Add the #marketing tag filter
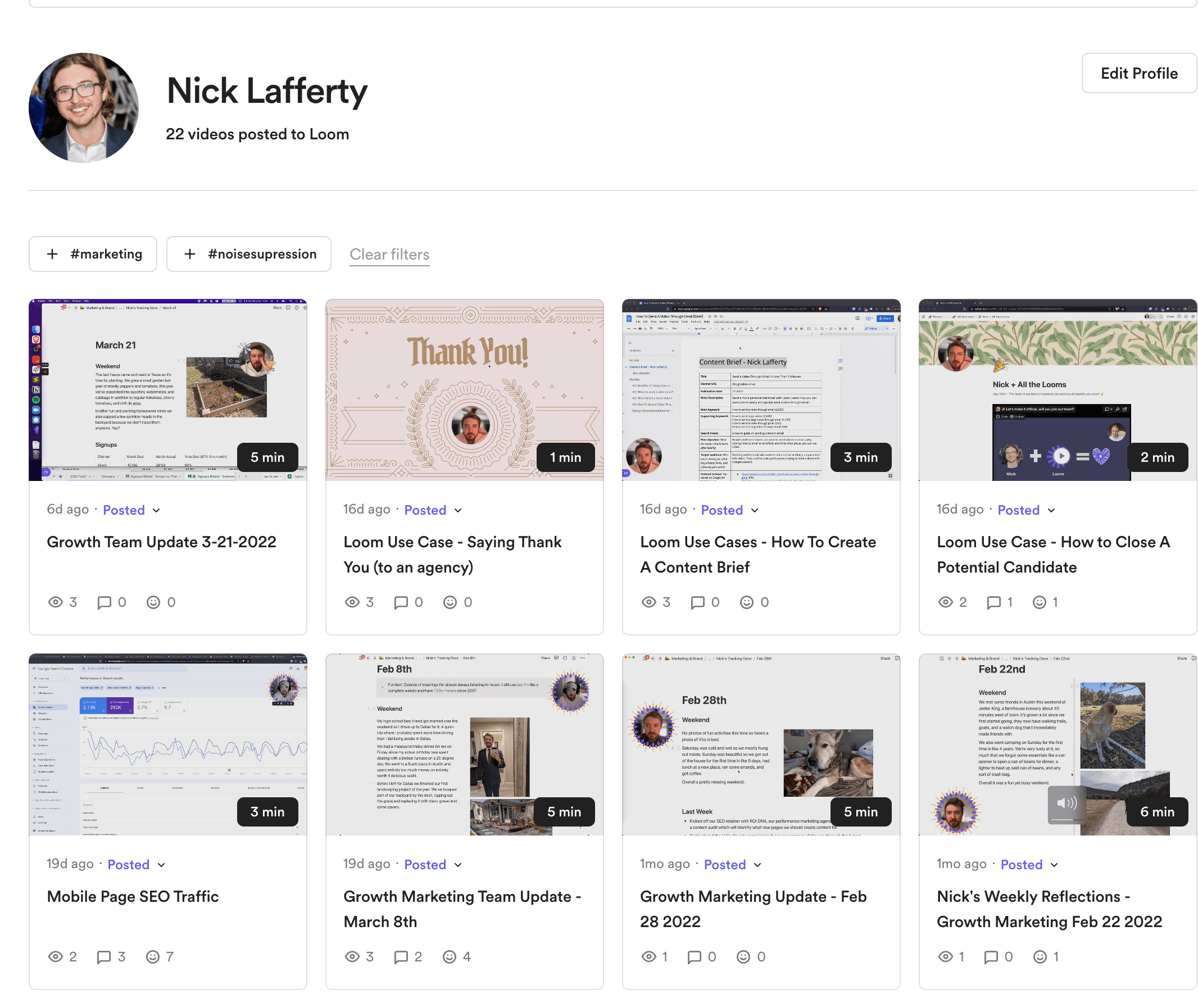1198x1008 pixels. coord(93,255)
